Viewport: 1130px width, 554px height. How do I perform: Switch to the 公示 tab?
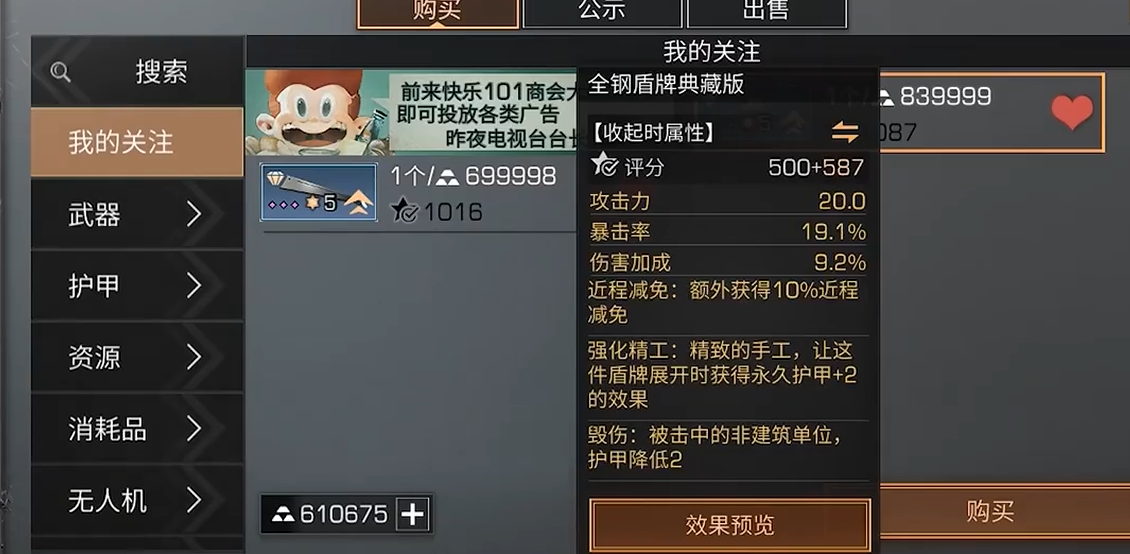click(x=602, y=13)
